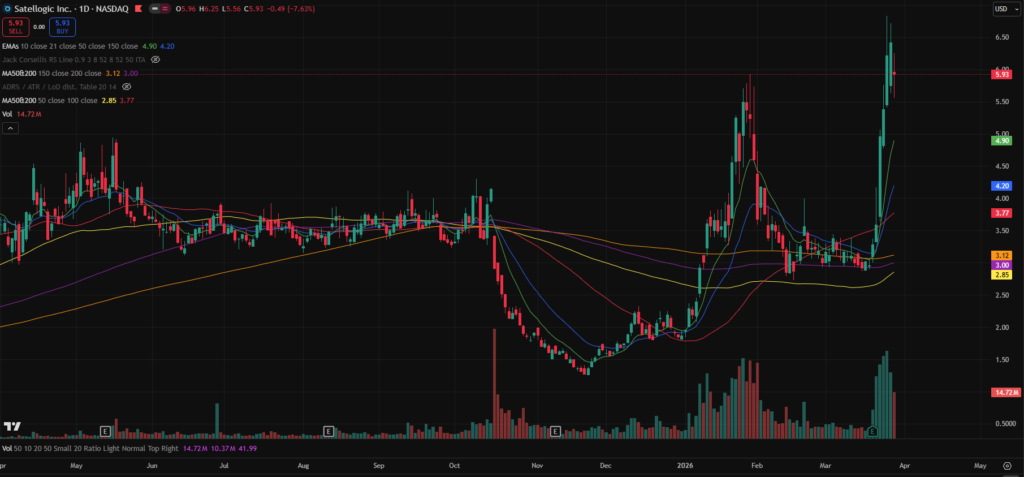Select the EMAs indicator legend entry
Image resolution: width=1024 pixels, height=477 pixels.
tap(12, 45)
